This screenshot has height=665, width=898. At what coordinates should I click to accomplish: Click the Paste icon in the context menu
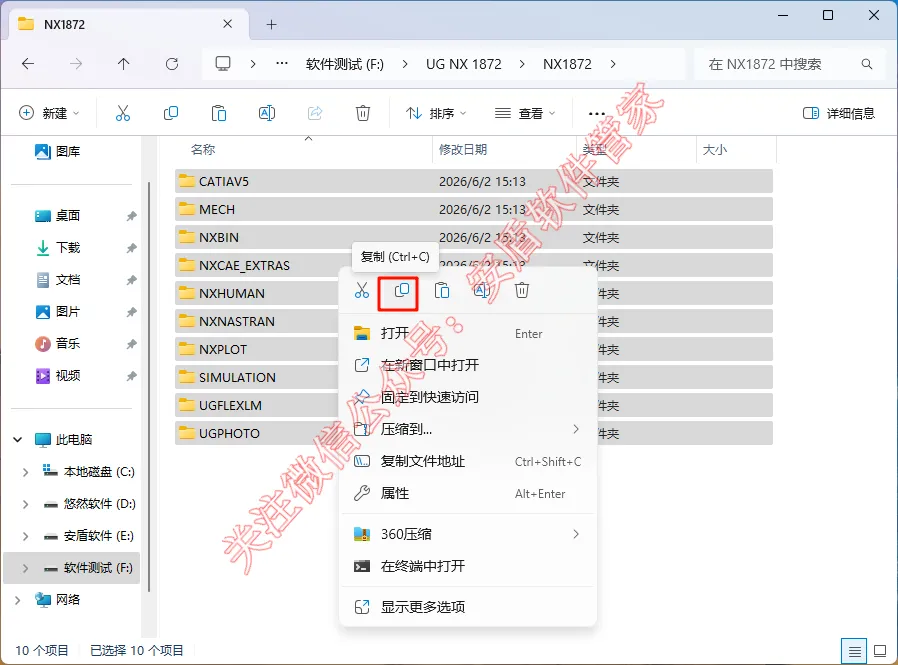coord(442,291)
